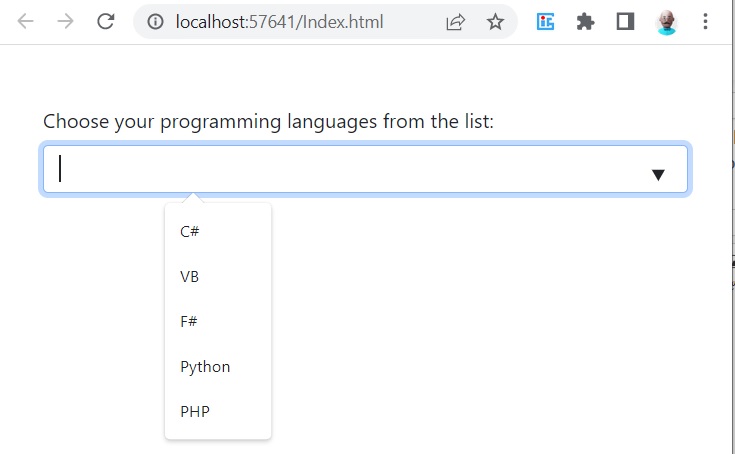Reload the page with the refresh icon

(x=106, y=22)
